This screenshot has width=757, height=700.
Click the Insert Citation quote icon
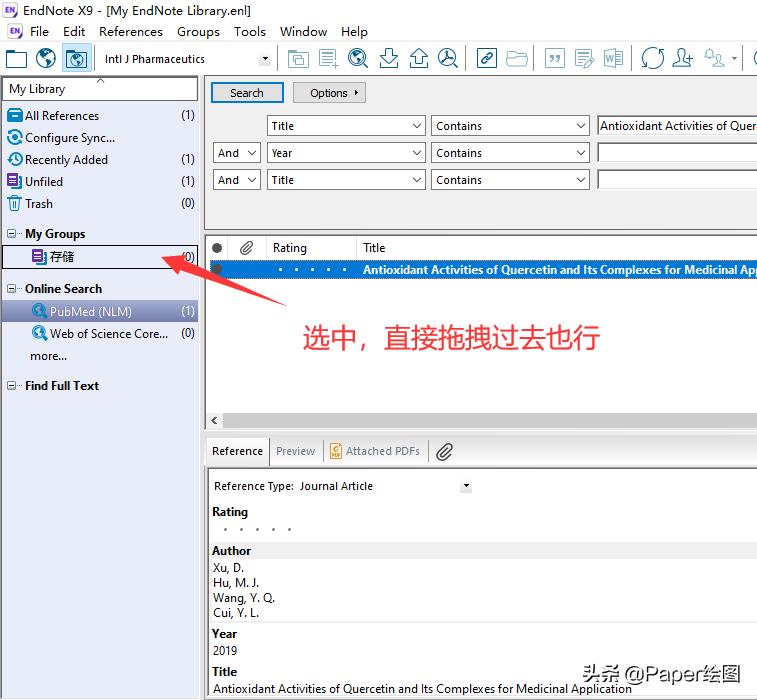(555, 59)
